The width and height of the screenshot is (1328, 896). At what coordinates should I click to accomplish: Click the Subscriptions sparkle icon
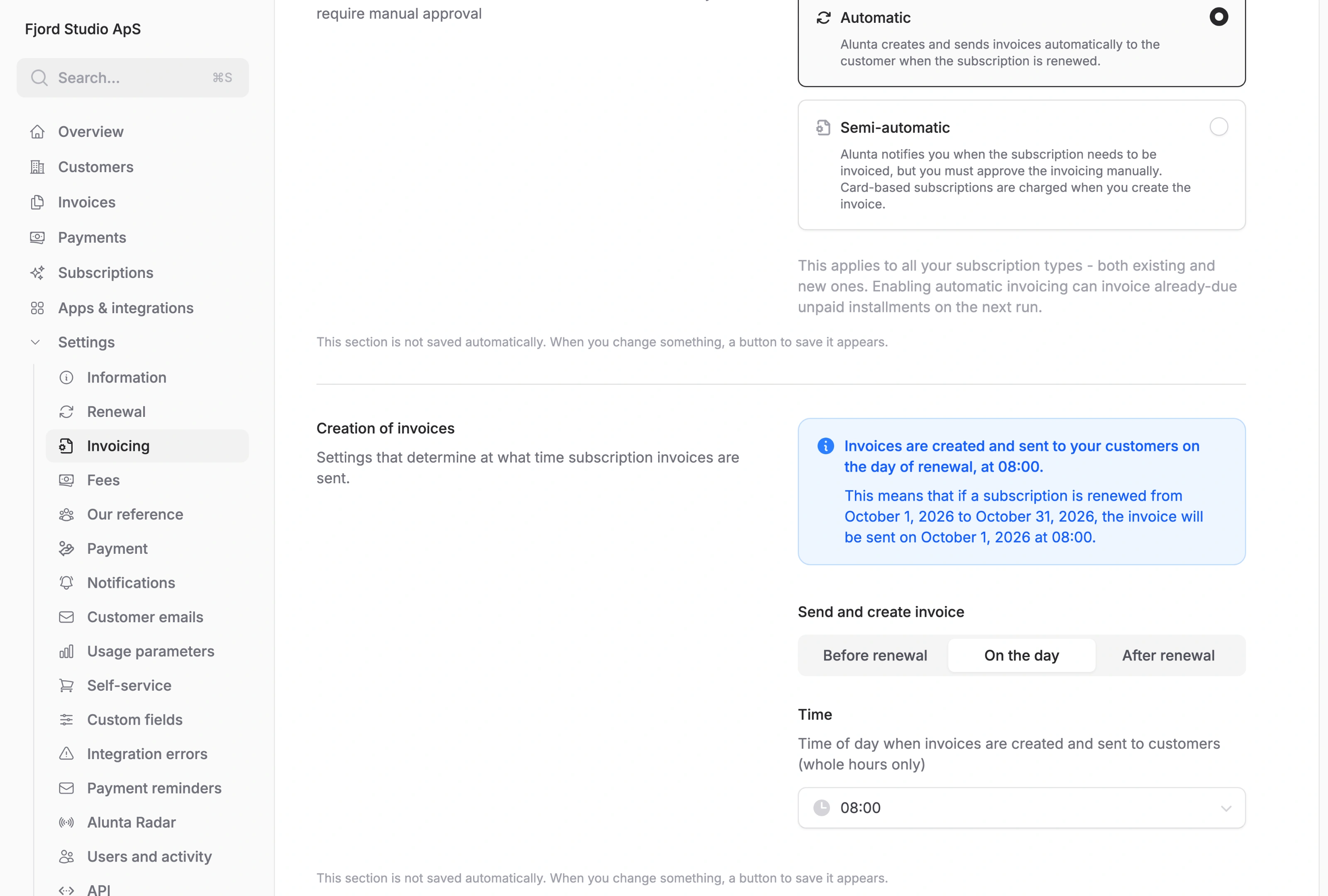pyautogui.click(x=37, y=273)
